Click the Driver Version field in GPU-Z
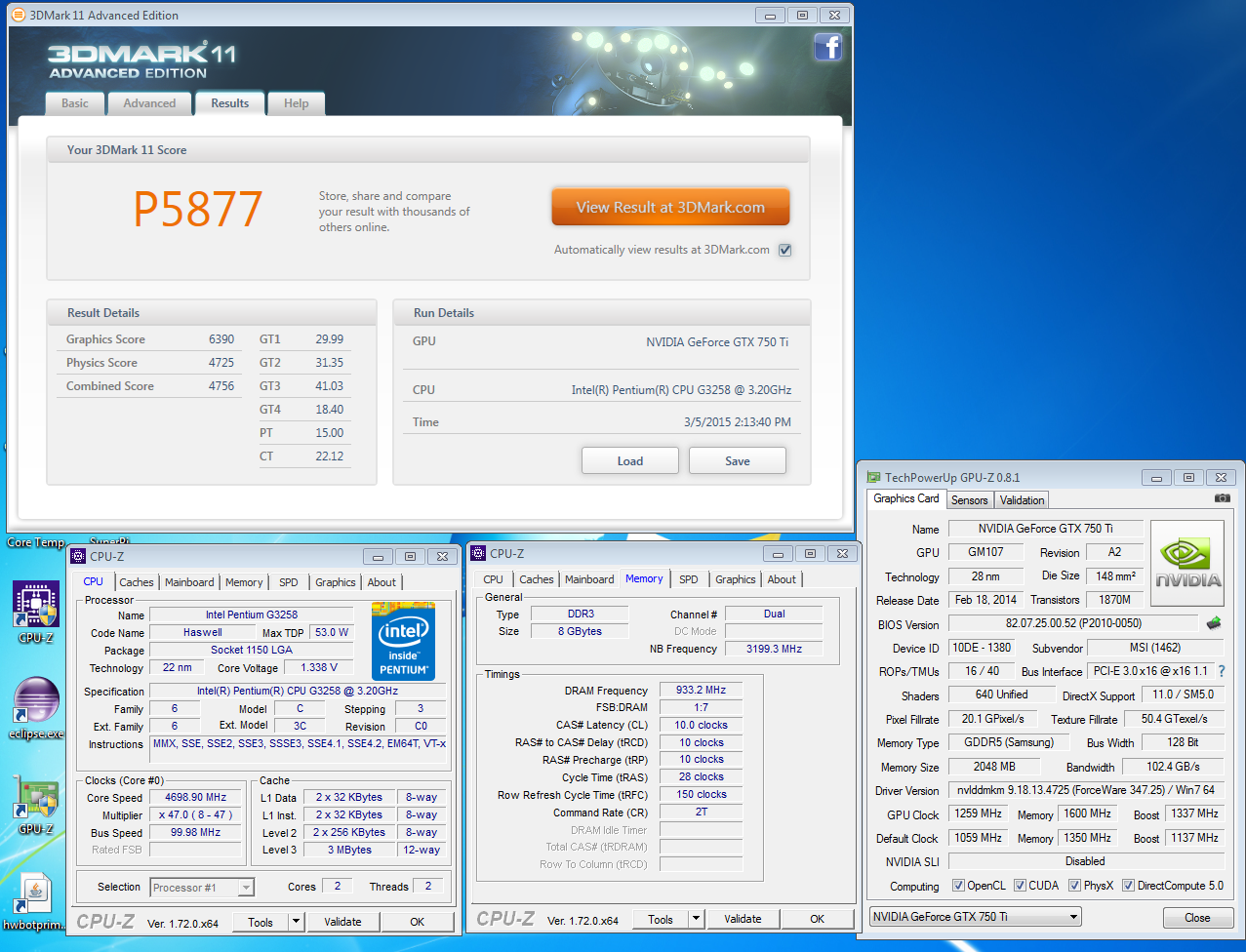The image size is (1246, 952). pyautogui.click(x=1086, y=790)
